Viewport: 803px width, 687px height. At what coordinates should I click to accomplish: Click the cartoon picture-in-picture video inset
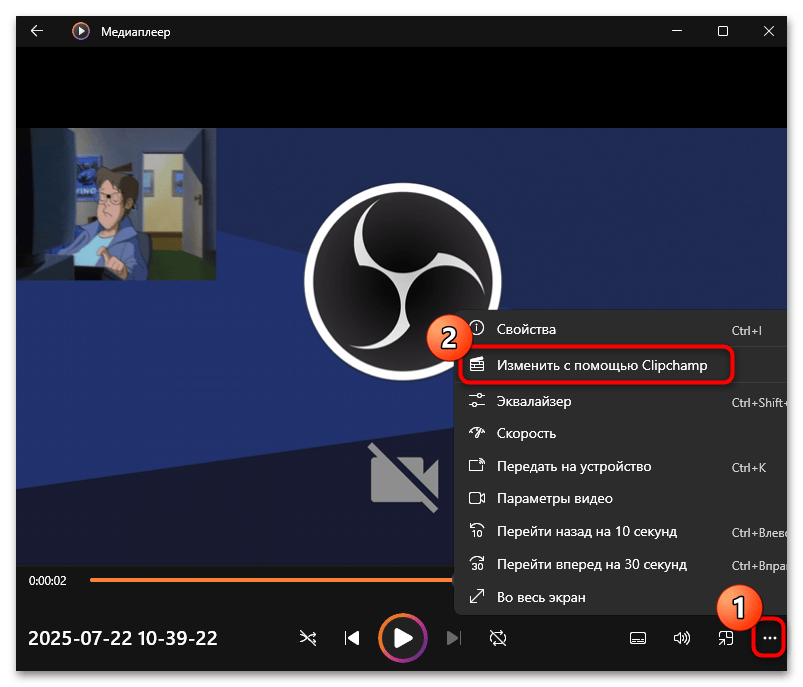[x=116, y=204]
